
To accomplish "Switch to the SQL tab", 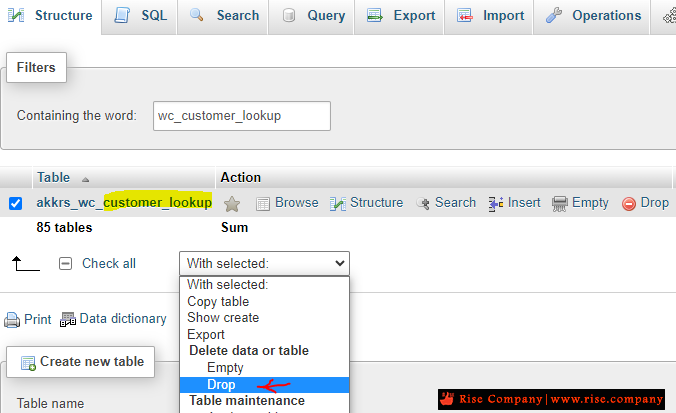I will 139,16.
